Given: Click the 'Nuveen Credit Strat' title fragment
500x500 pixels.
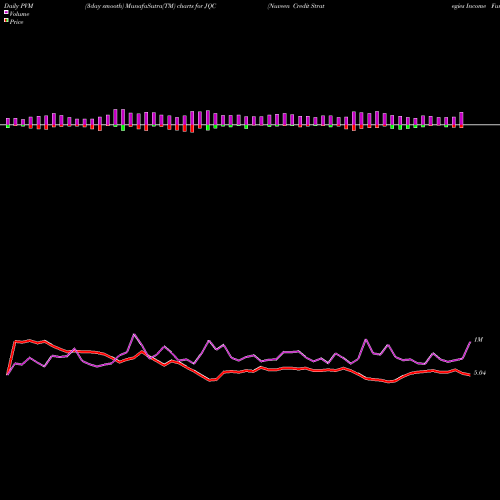Looking at the screenshot, I should (296, 6).
